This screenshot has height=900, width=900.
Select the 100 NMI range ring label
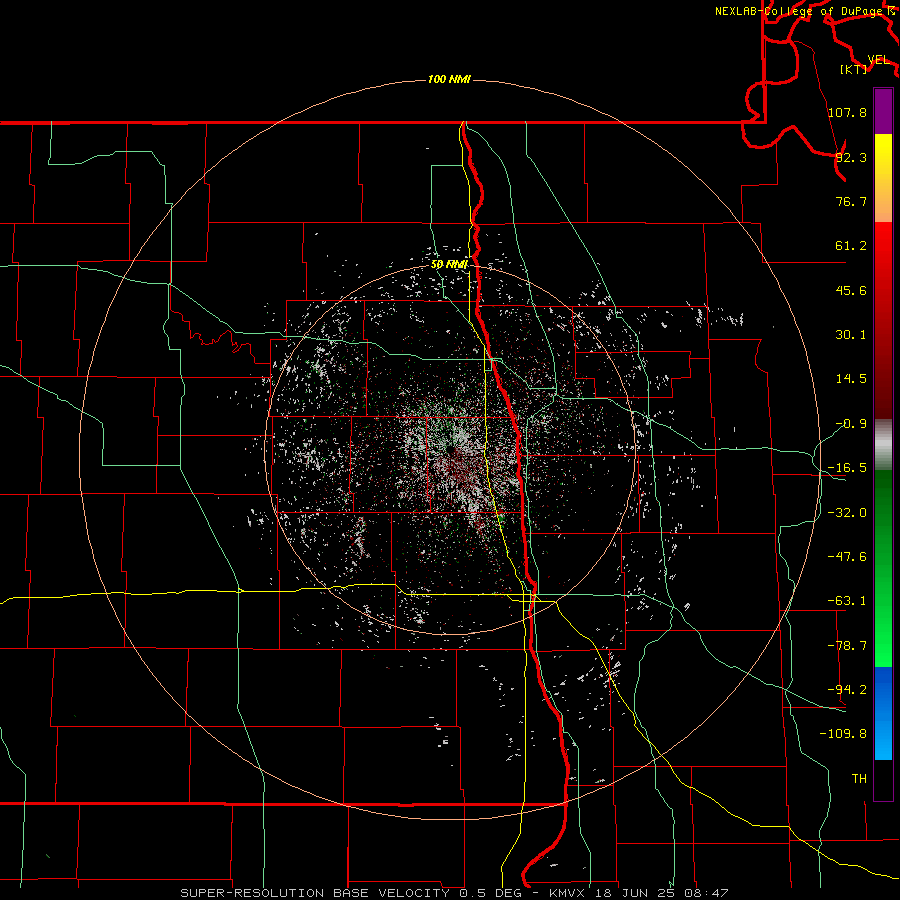pos(449,79)
